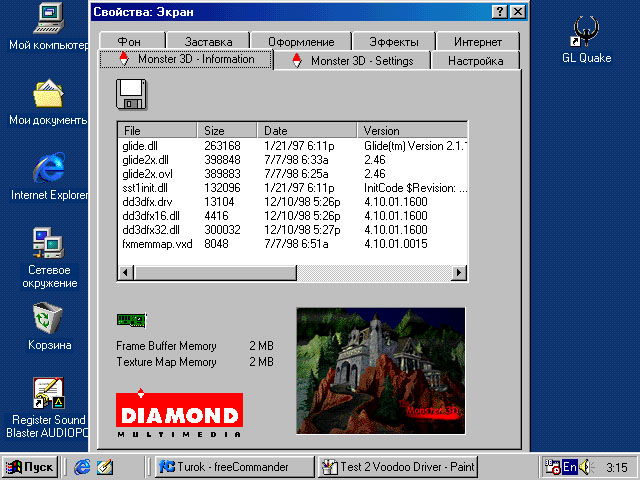Click the date 7/7/98 6:25a
Screen dimensions: 640x480
pos(296,173)
